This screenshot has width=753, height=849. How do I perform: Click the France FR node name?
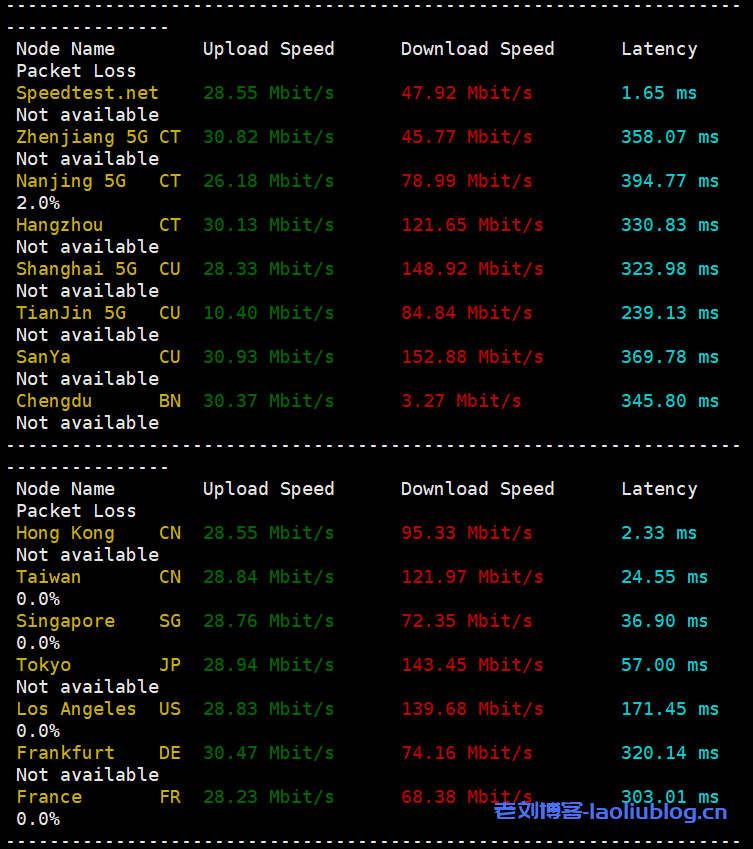[98, 797]
